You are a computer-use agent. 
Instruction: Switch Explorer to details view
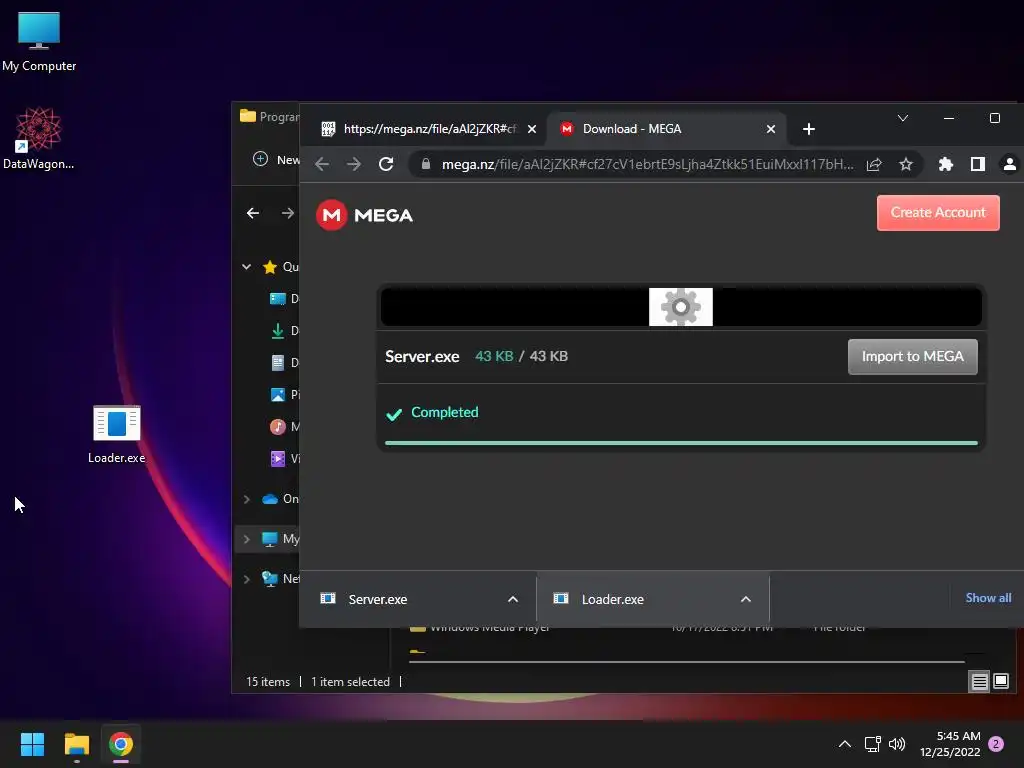pos(980,682)
